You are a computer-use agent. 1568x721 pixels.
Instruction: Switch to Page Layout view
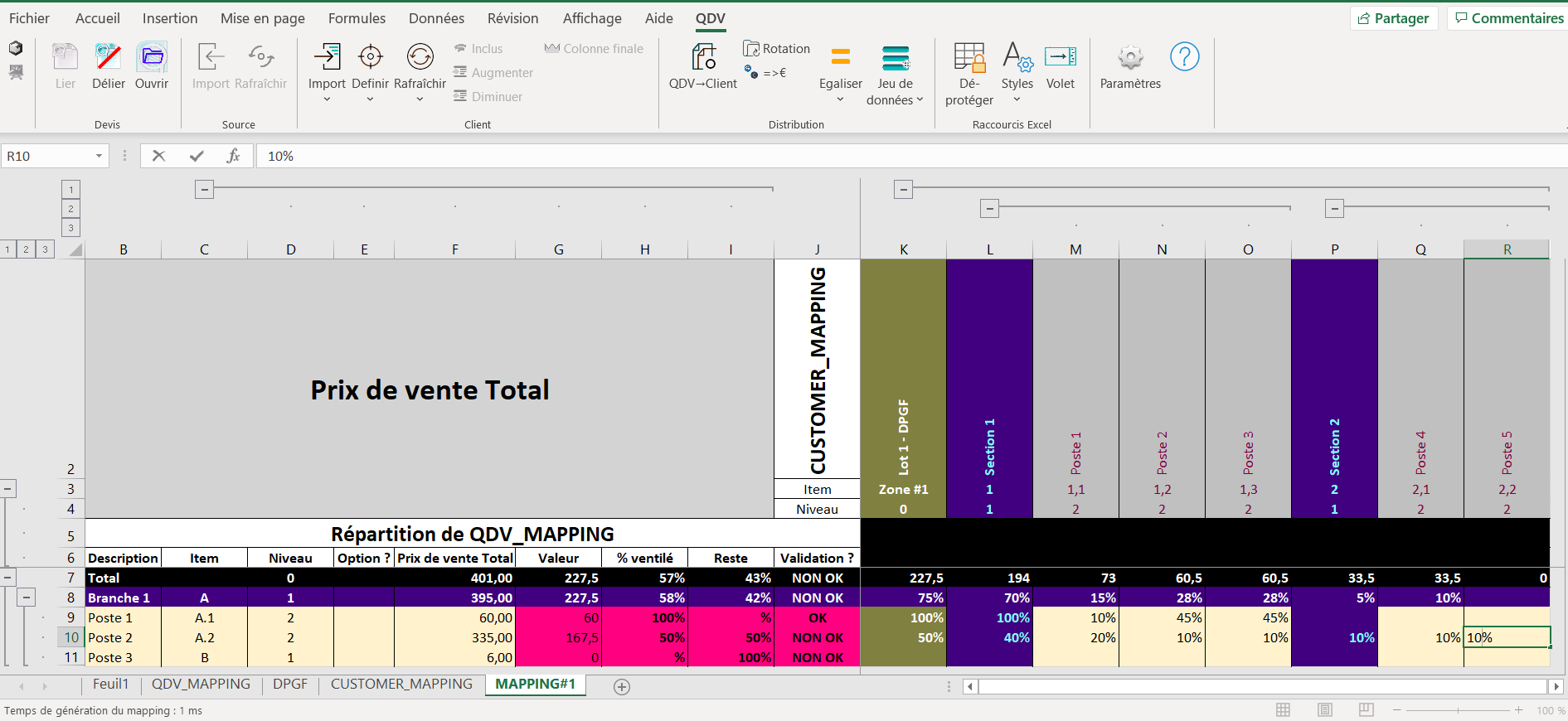tap(1325, 710)
